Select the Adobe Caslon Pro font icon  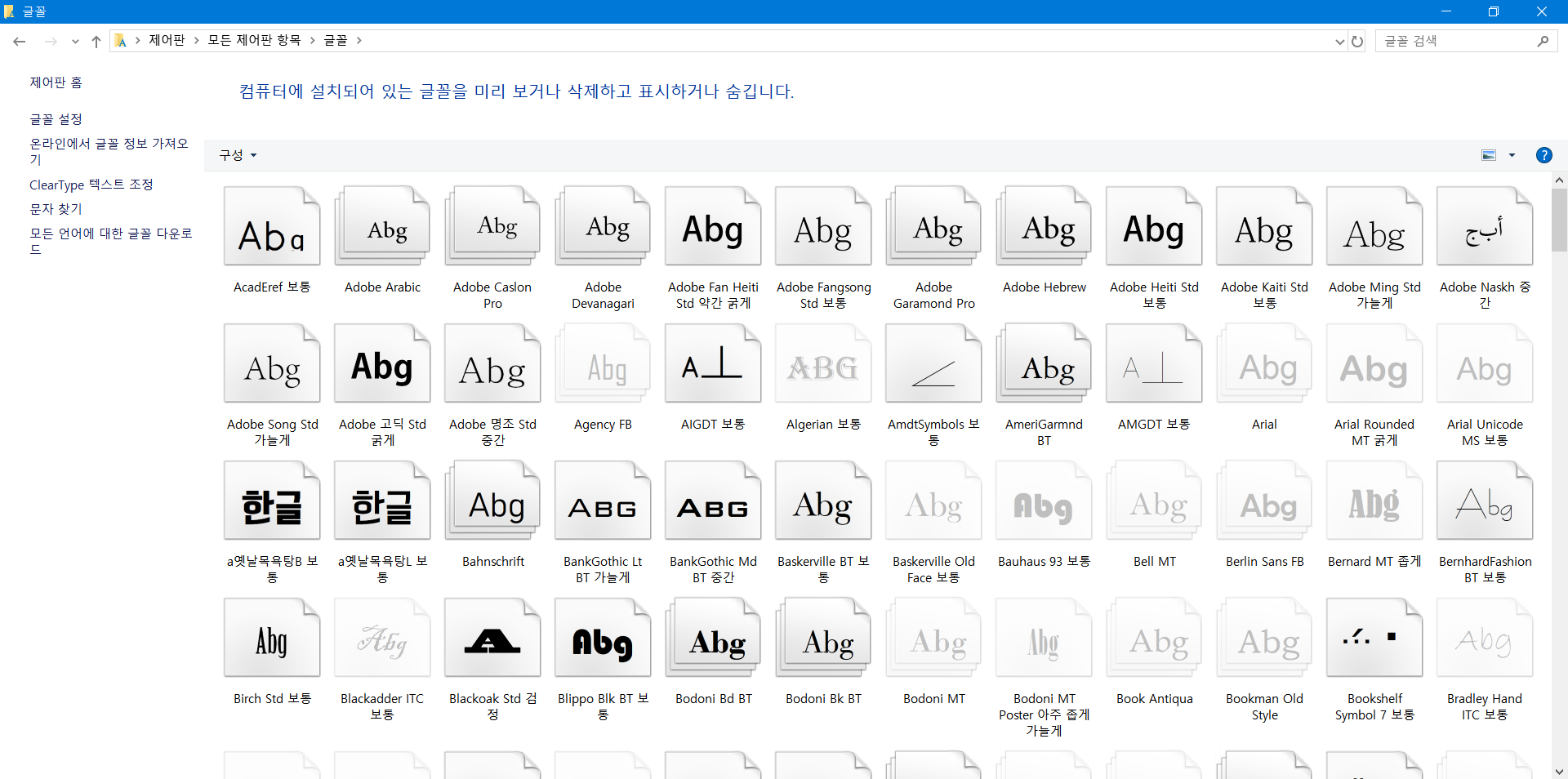(x=492, y=226)
